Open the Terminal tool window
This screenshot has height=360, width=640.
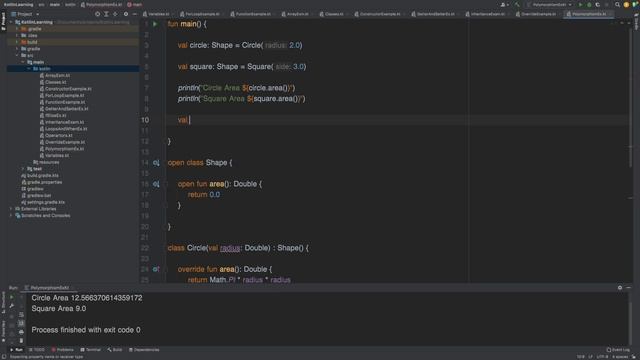click(90, 350)
